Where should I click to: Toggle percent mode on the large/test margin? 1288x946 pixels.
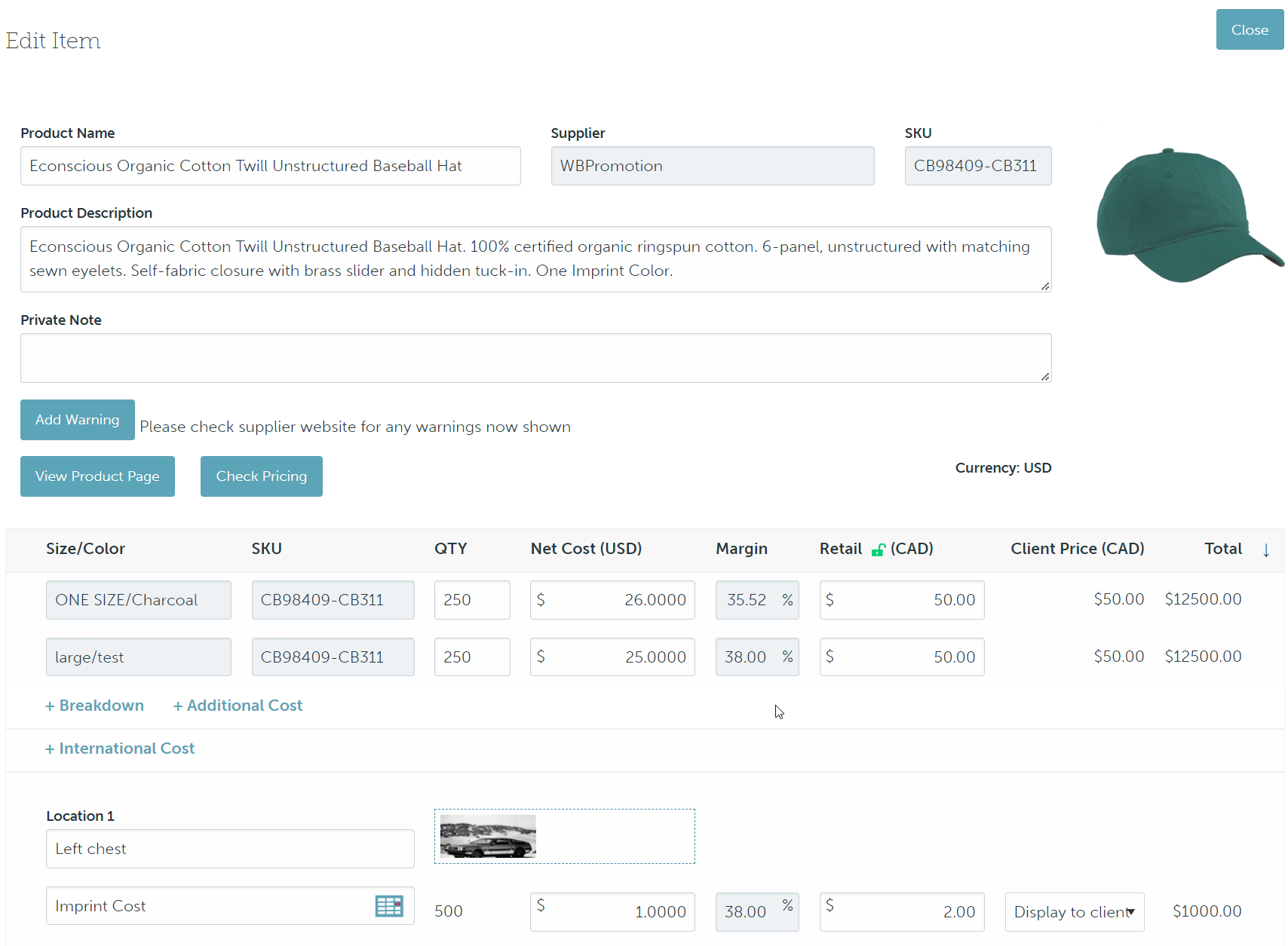click(x=787, y=657)
